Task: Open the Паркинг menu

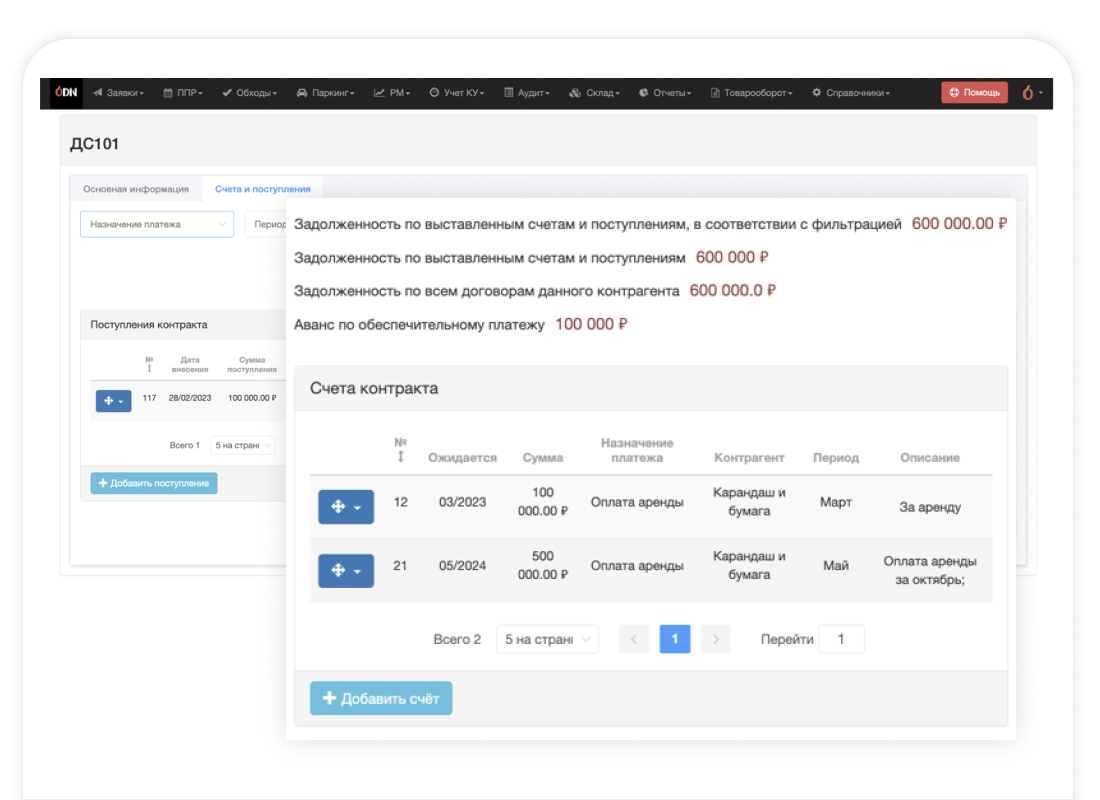Action: tap(325, 93)
